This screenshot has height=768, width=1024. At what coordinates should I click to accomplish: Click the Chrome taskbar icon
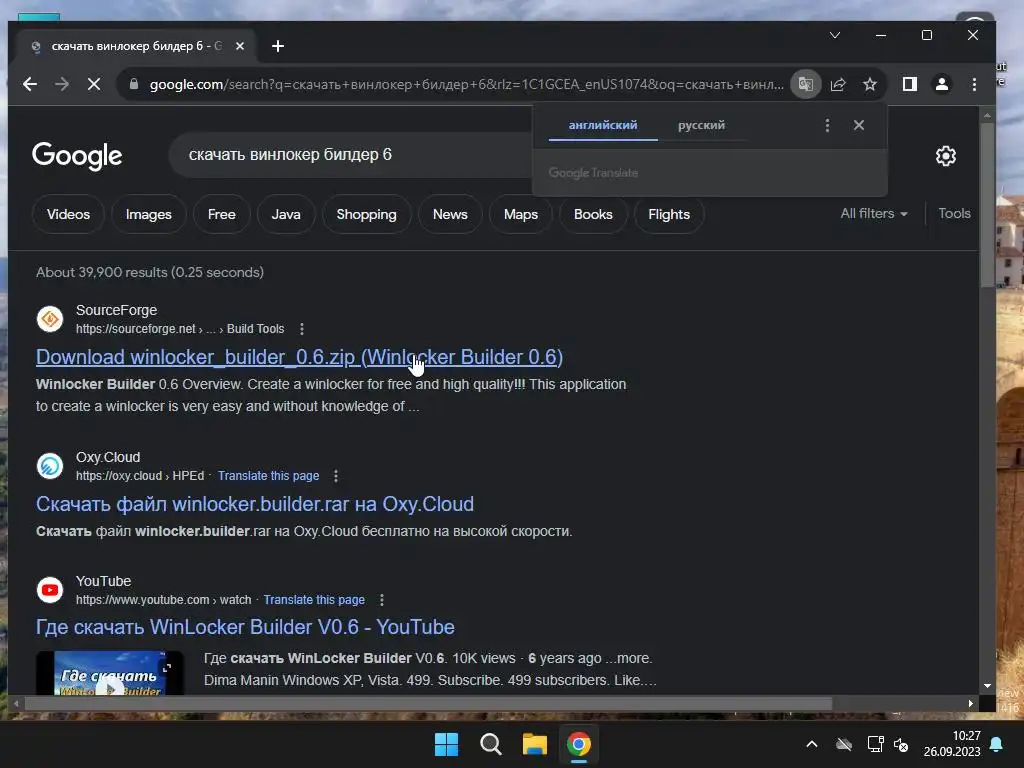(579, 744)
